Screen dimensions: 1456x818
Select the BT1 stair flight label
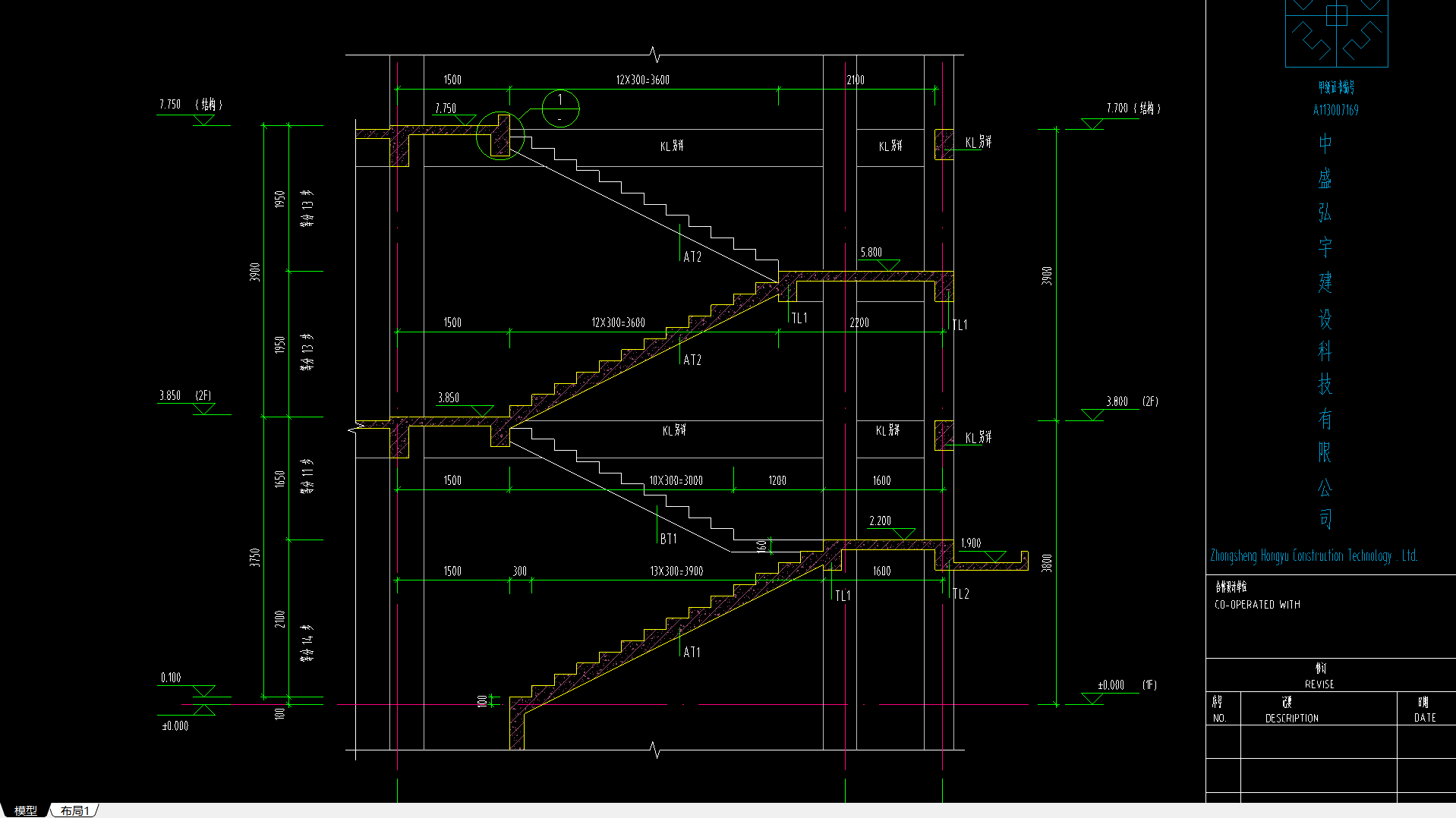pyautogui.click(x=668, y=539)
